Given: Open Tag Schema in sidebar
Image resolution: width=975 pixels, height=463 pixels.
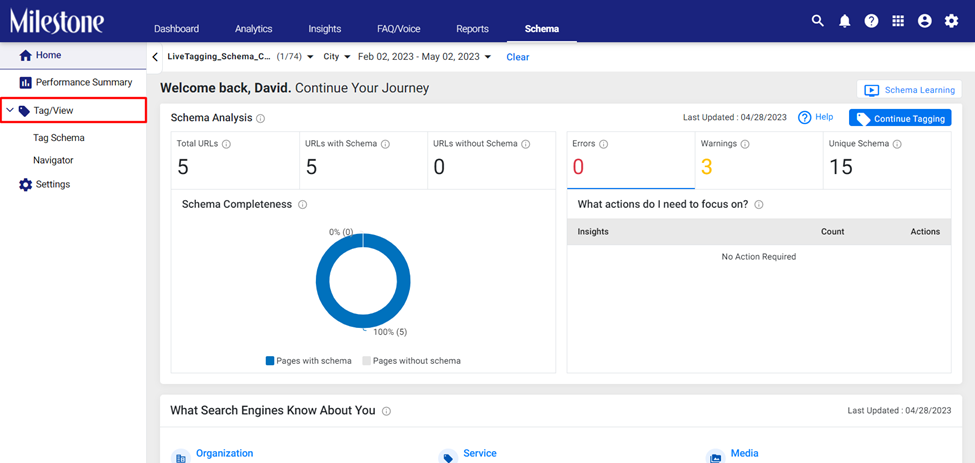Looking at the screenshot, I should (x=59, y=138).
